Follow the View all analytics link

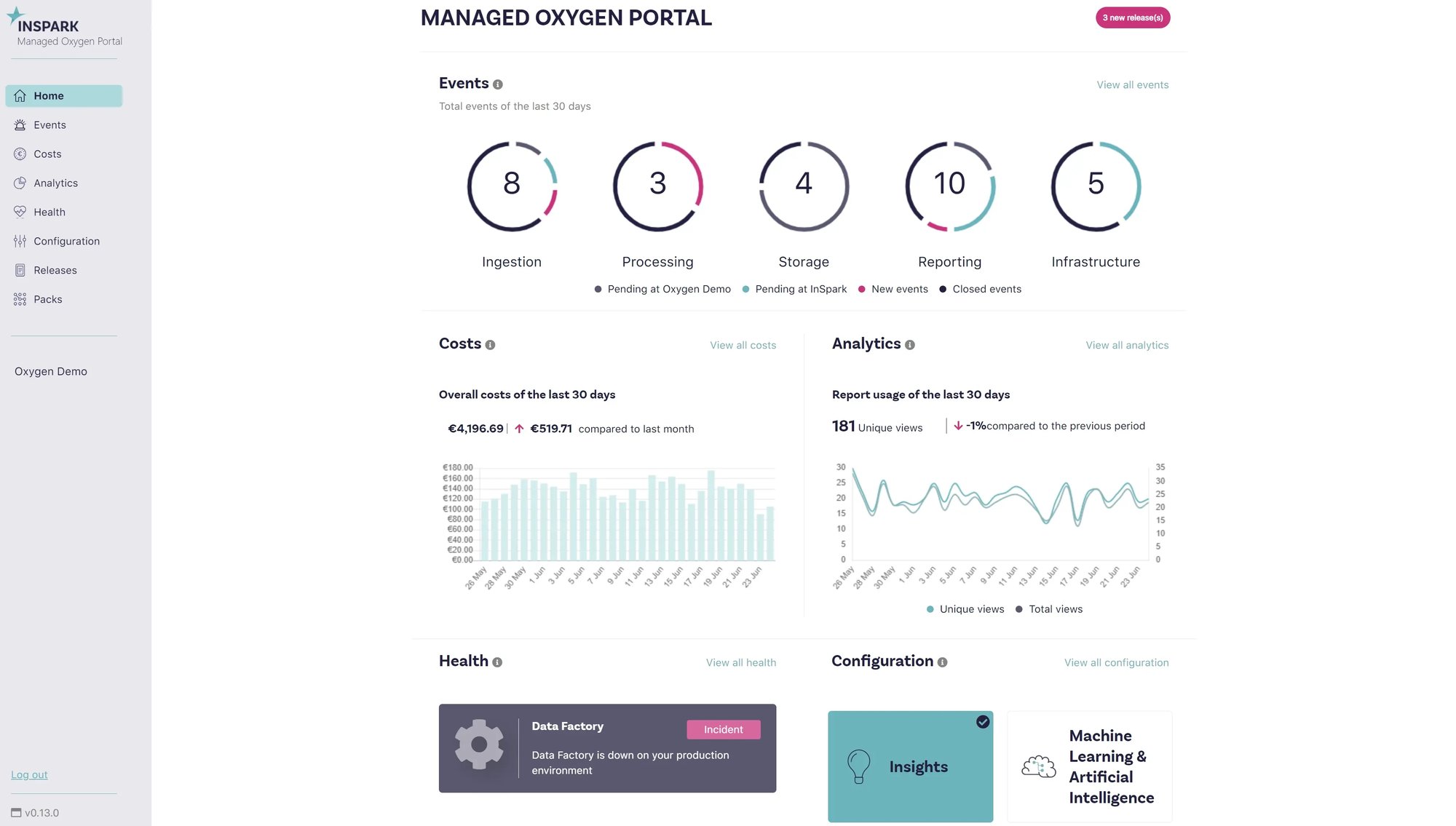click(x=1127, y=346)
